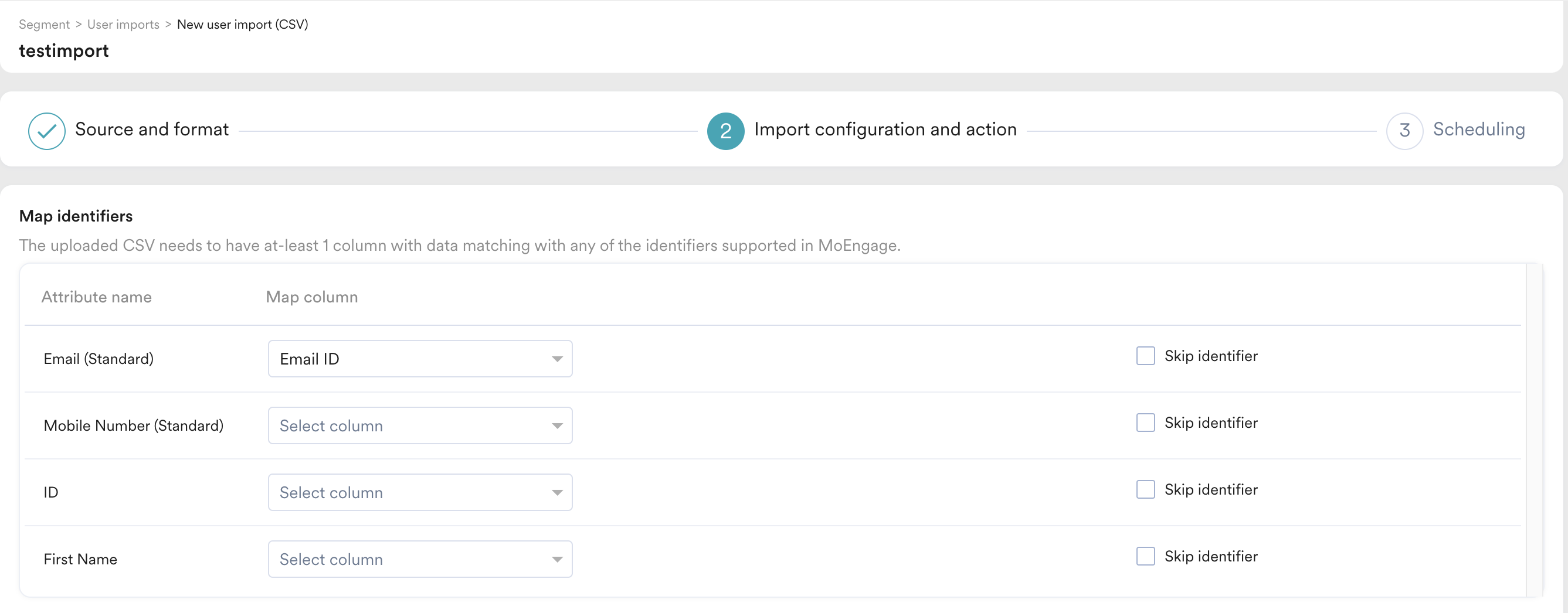1568x613 pixels.
Task: Check Skip identifier for Email (Standard)
Action: point(1145,356)
